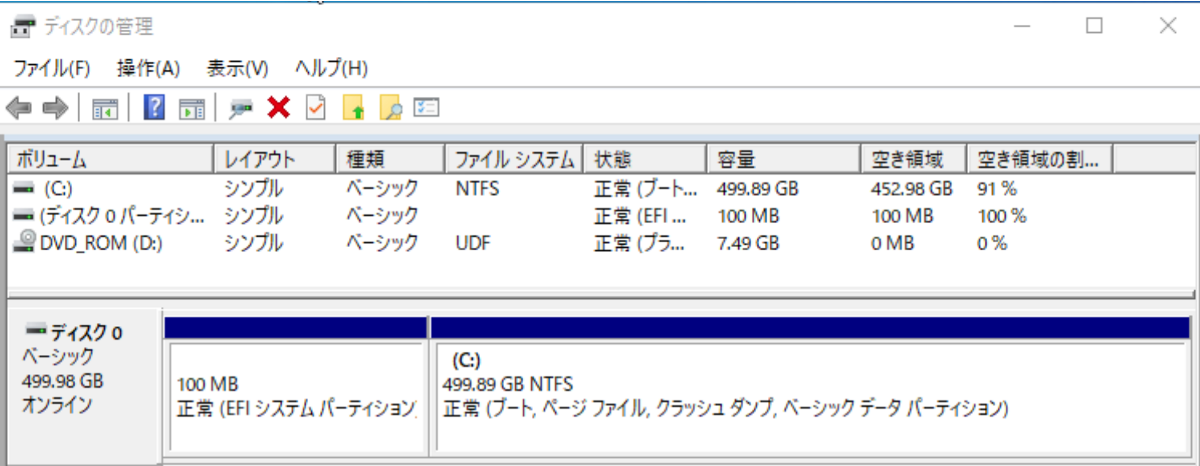Click the 499.89 GB capacity cell
The width and height of the screenshot is (1200, 466).
tap(758, 188)
